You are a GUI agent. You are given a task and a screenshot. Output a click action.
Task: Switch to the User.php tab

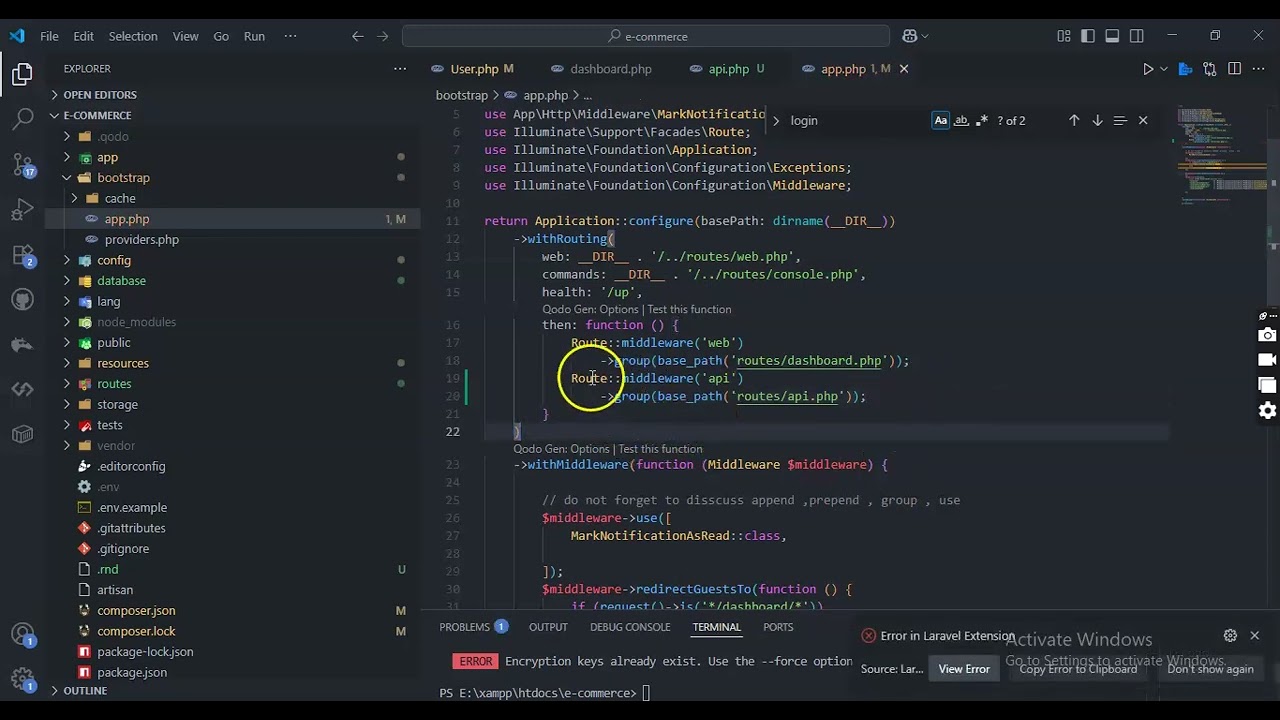coord(474,69)
